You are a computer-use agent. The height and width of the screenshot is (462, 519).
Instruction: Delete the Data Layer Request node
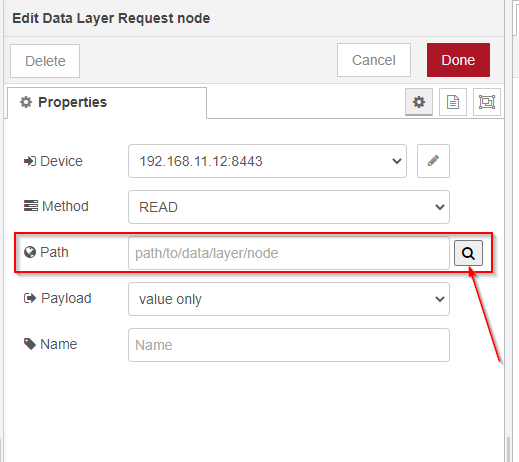click(x=45, y=61)
